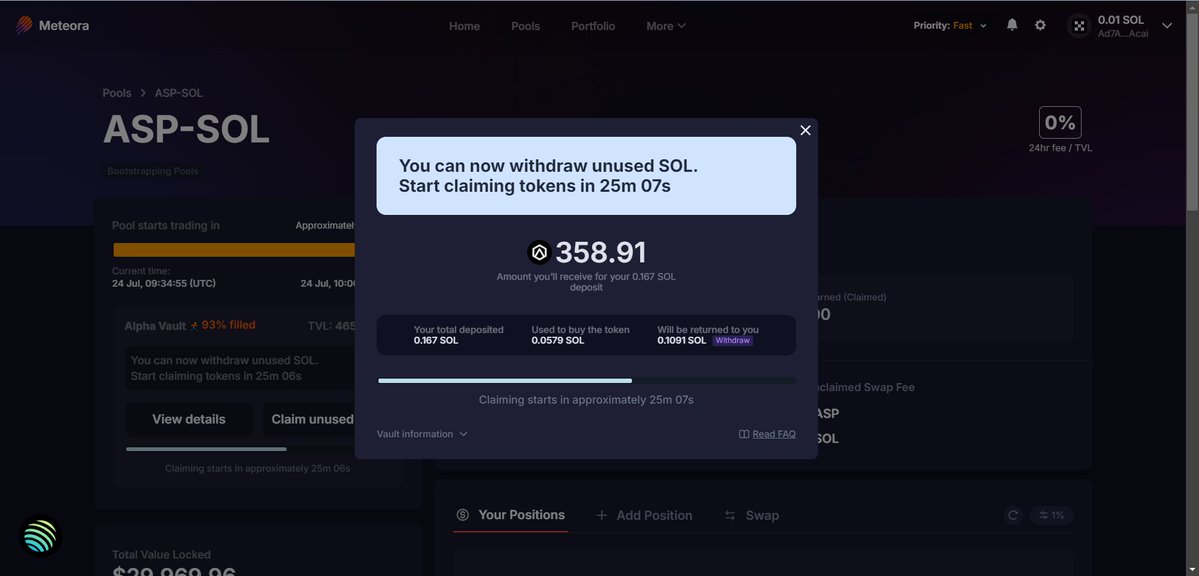This screenshot has height=576, width=1199.
Task: Open the wallet account dropdown chevron
Action: [x=1167, y=26]
